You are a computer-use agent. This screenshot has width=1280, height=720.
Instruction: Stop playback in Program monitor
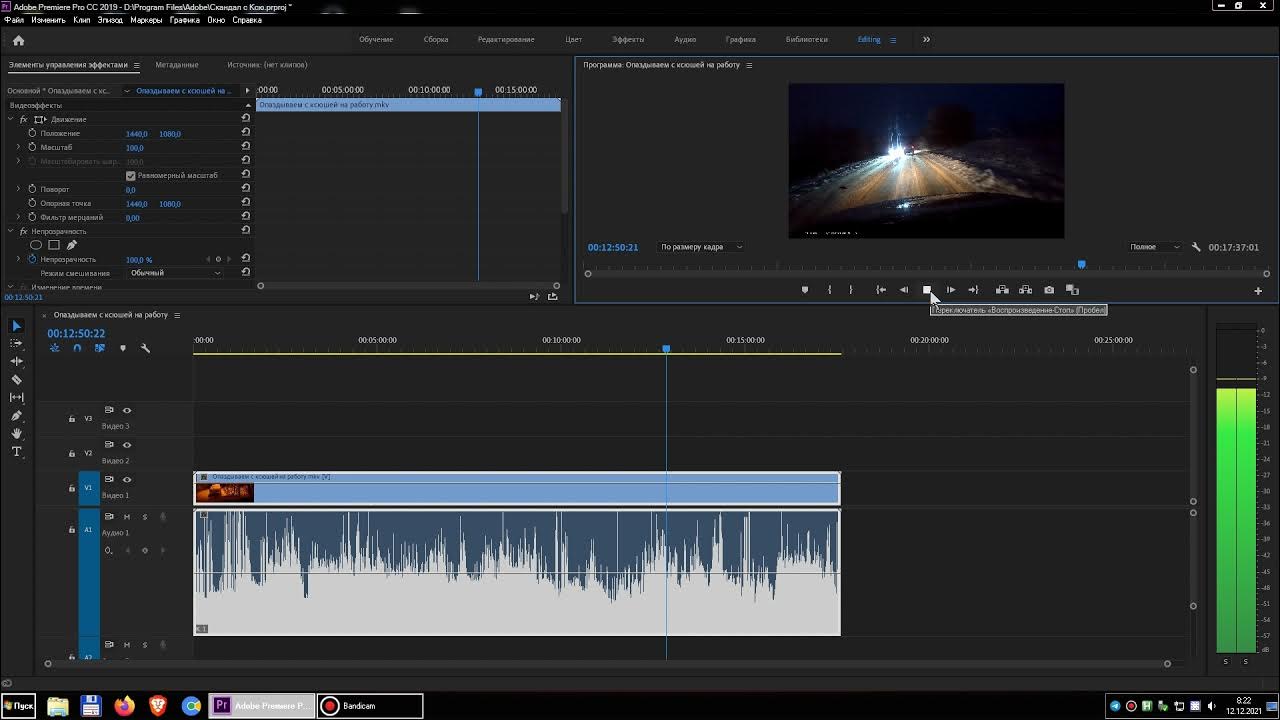(x=927, y=290)
